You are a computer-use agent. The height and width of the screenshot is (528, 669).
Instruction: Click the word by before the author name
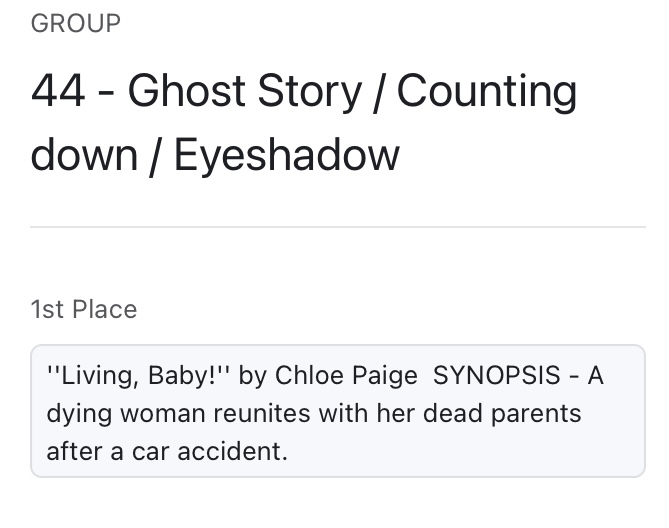click(x=253, y=375)
